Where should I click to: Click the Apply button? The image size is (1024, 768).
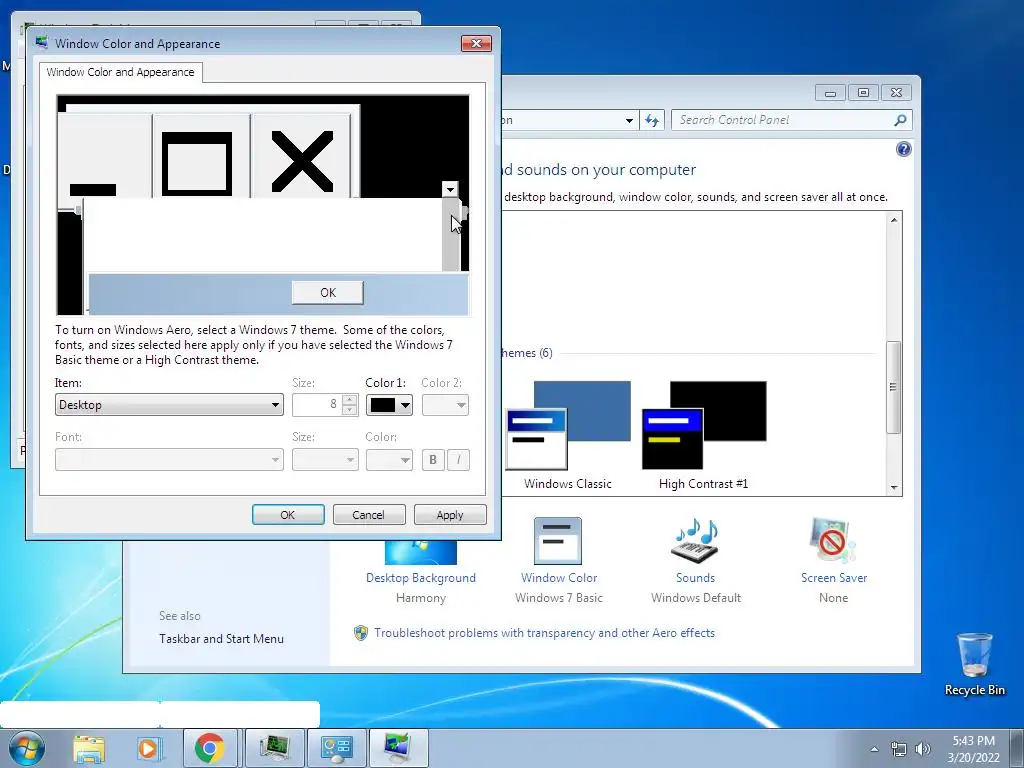point(450,515)
